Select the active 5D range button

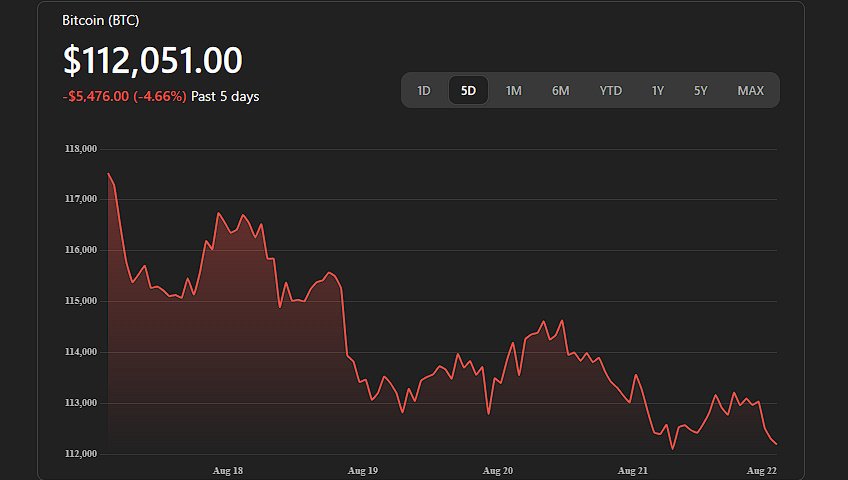tap(468, 90)
